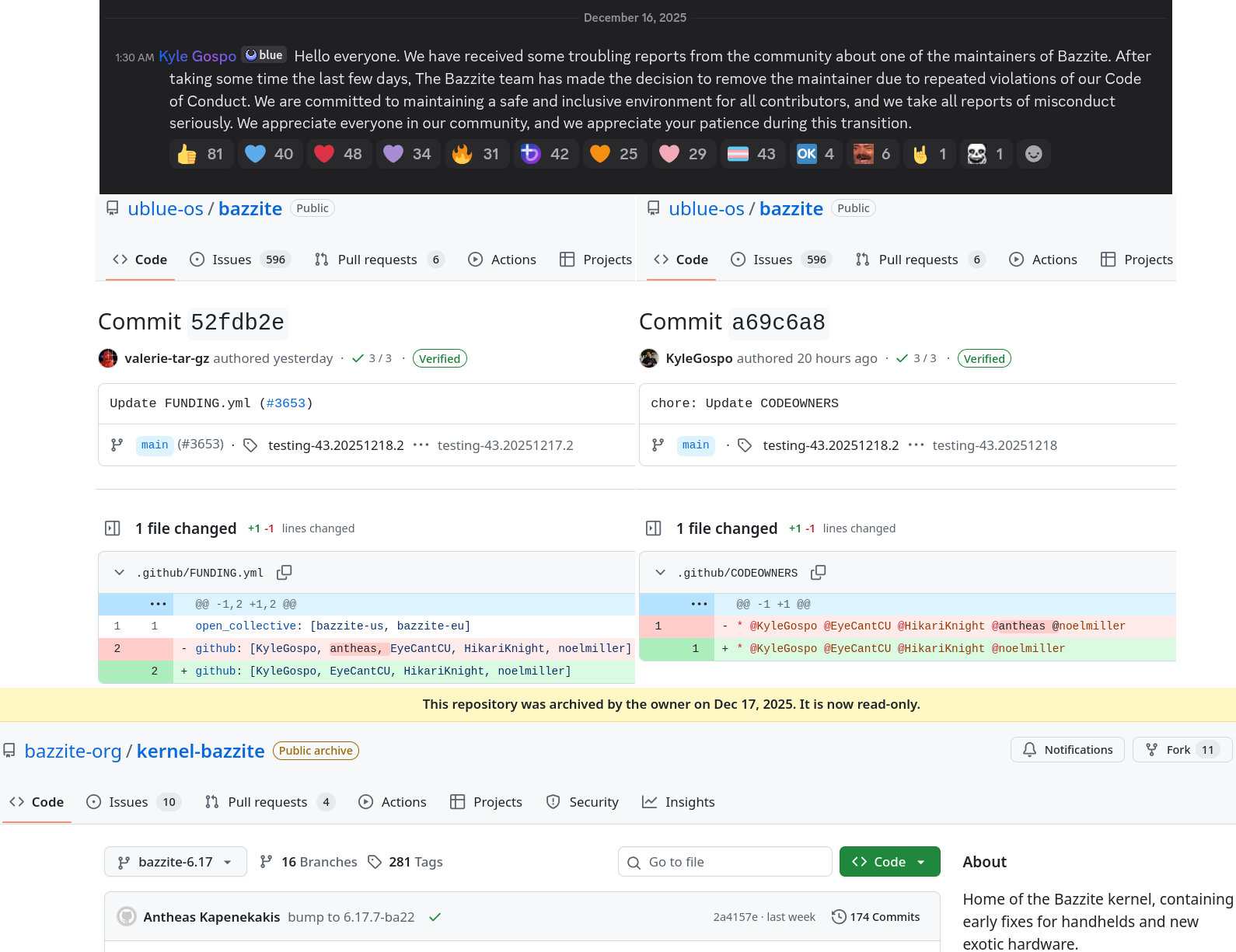The width and height of the screenshot is (1236, 952).
Task: Switch to the Insights tab
Action: pos(678,802)
